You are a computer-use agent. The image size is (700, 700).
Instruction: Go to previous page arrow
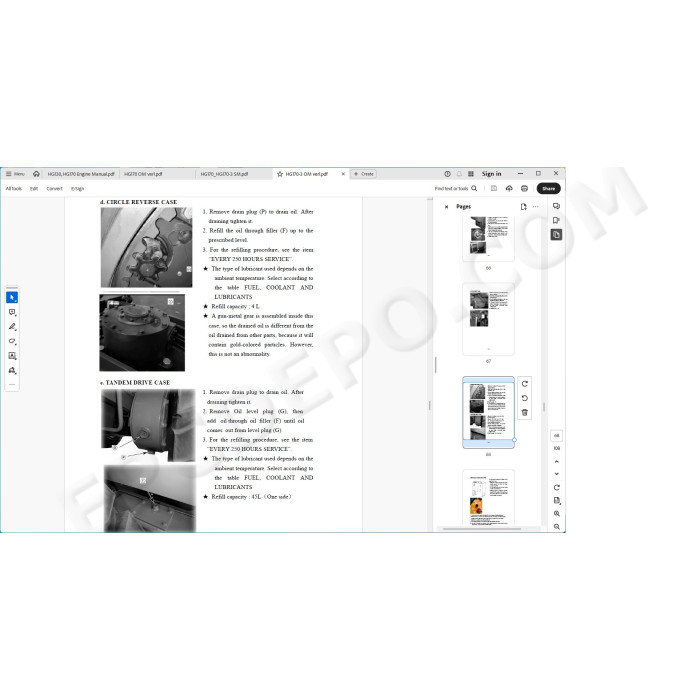tap(556, 462)
